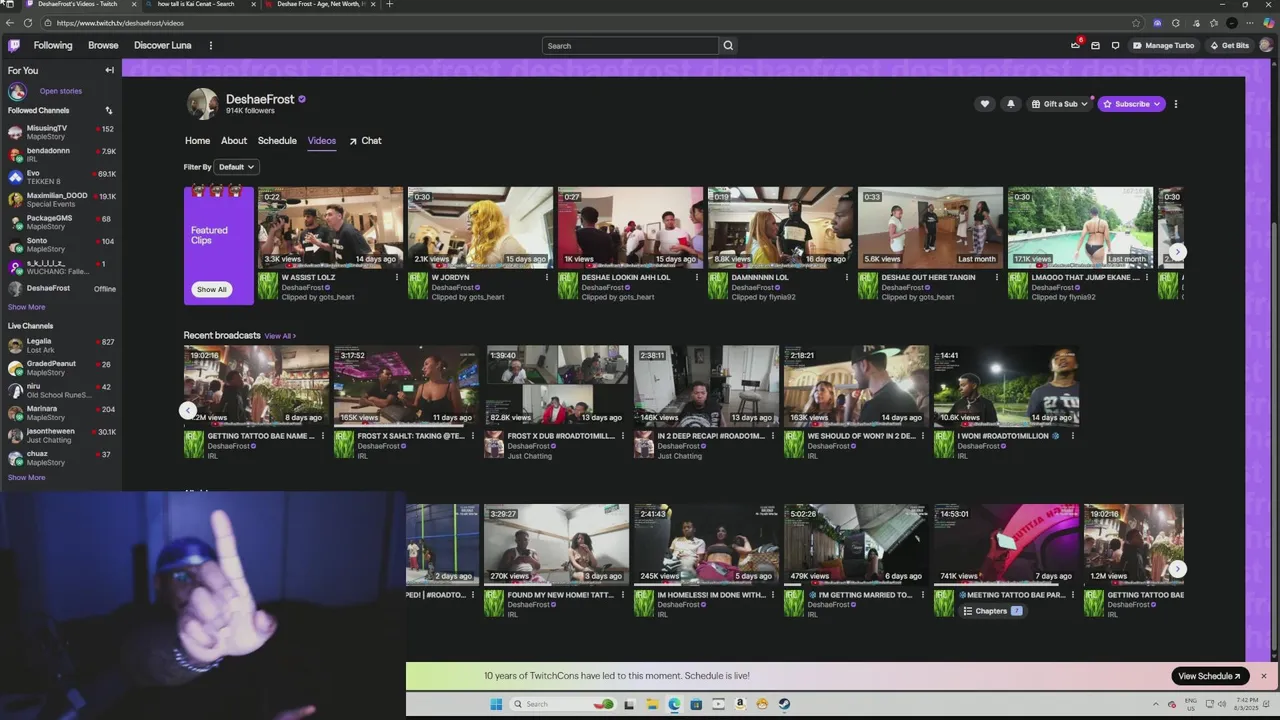
Task: Click the browser address bar
Action: point(590,23)
